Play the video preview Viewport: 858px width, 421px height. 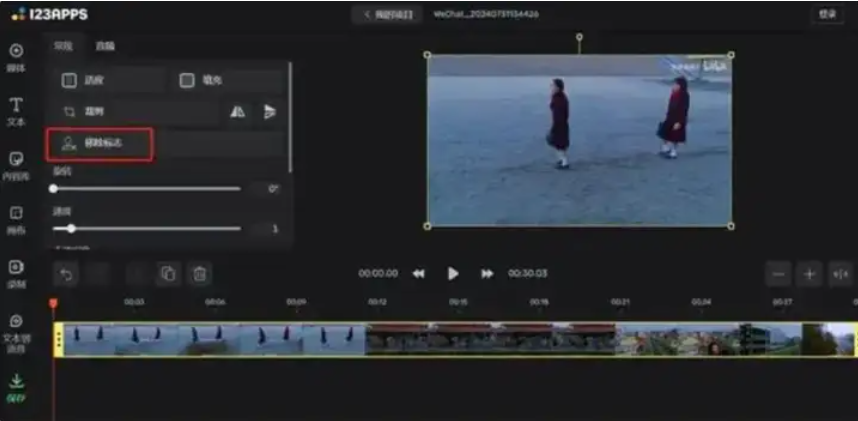pos(453,273)
